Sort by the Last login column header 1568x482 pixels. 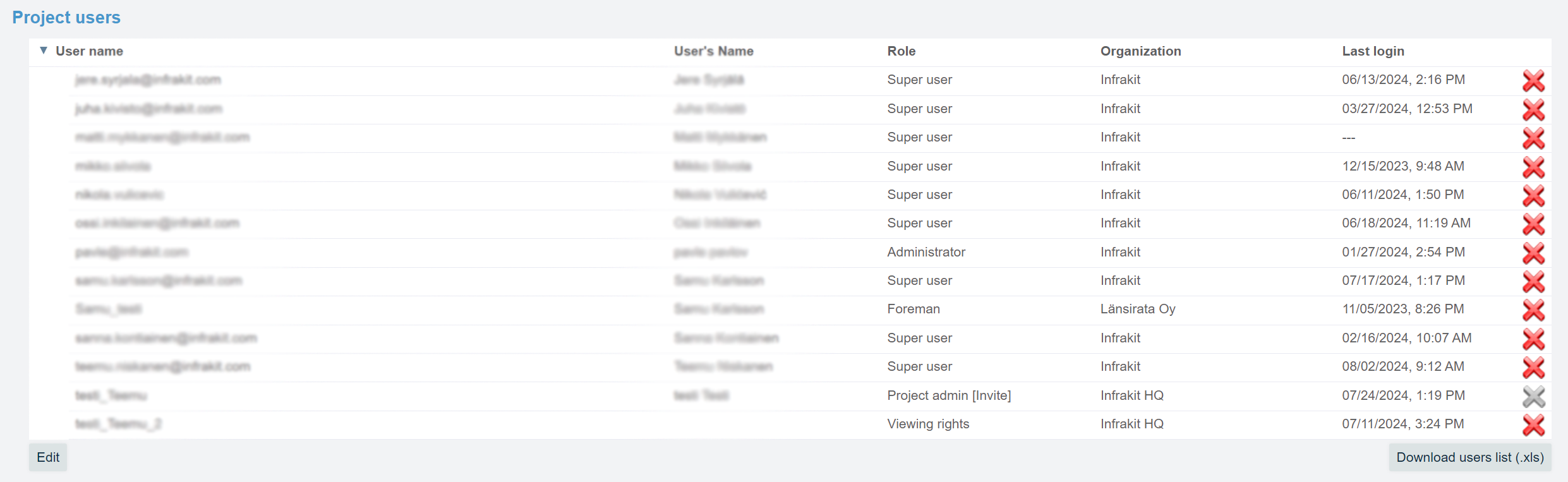[1373, 51]
